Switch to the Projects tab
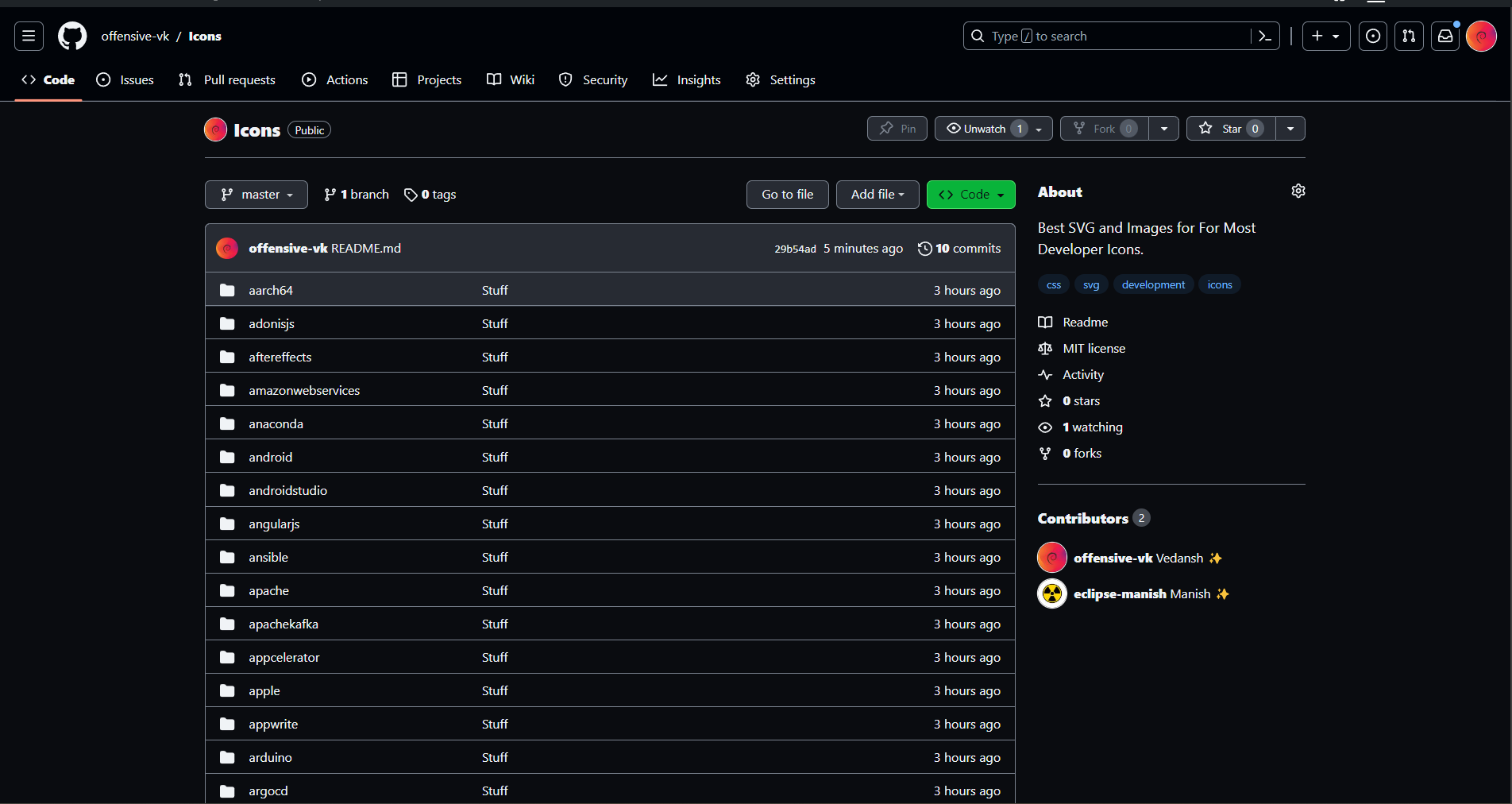 [x=427, y=79]
